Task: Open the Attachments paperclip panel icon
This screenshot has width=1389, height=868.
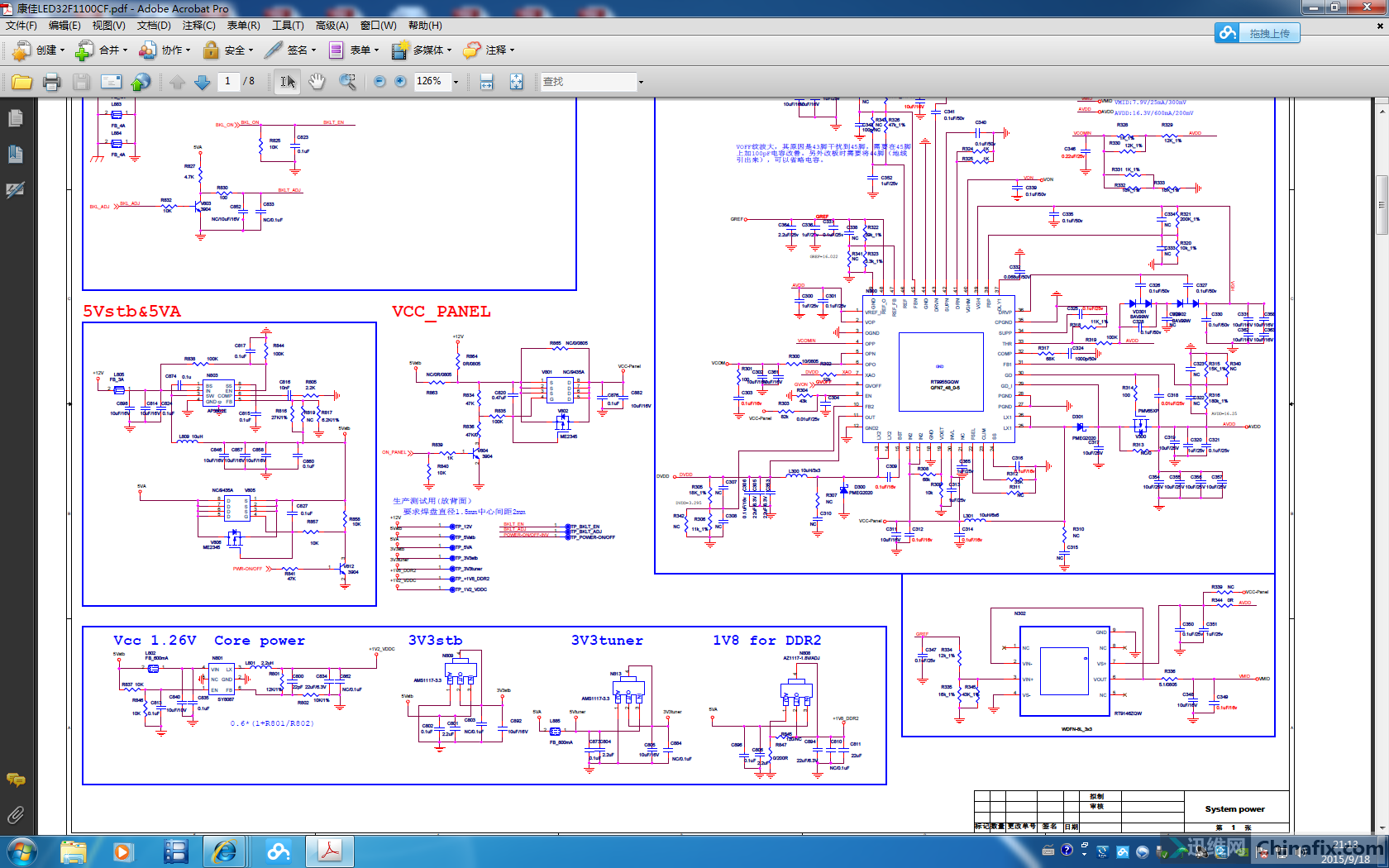Action: pyautogui.click(x=15, y=815)
